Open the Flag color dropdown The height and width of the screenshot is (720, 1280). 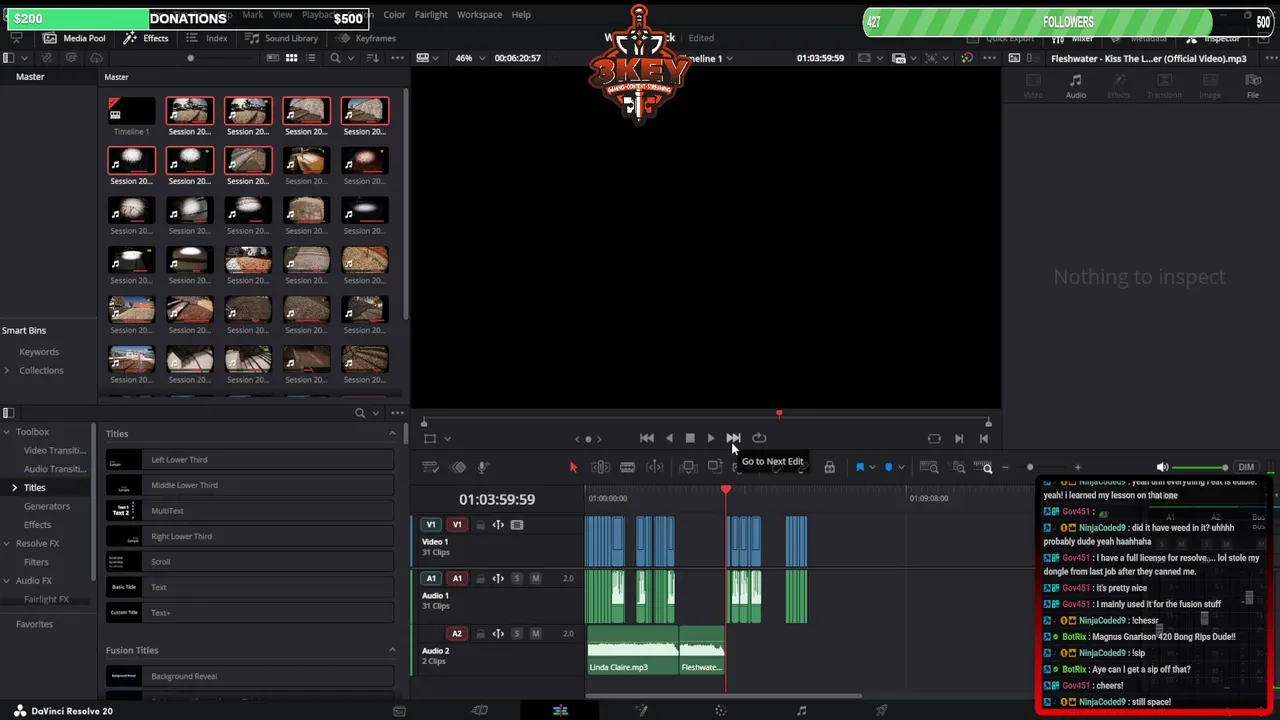coord(872,467)
